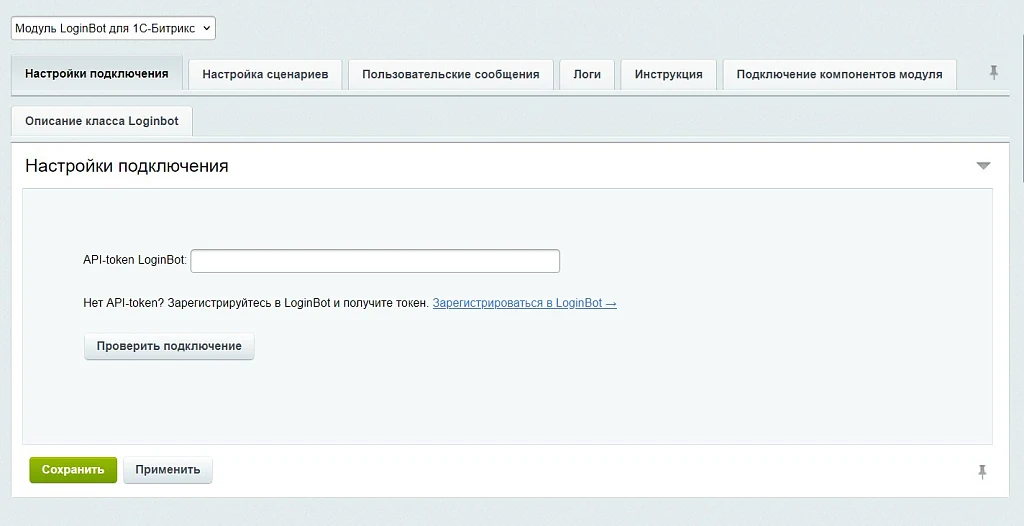Click the pin icon beside the tabs

coord(994,73)
